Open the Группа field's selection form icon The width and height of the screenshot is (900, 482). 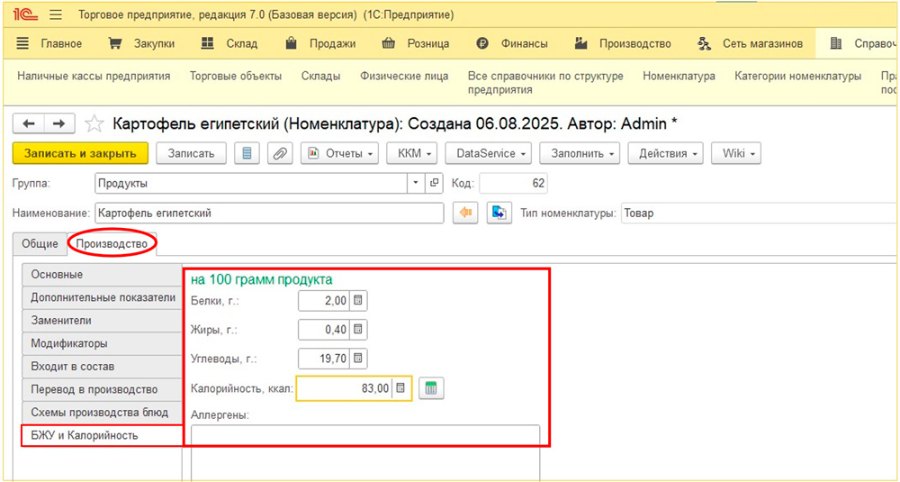[x=434, y=183]
